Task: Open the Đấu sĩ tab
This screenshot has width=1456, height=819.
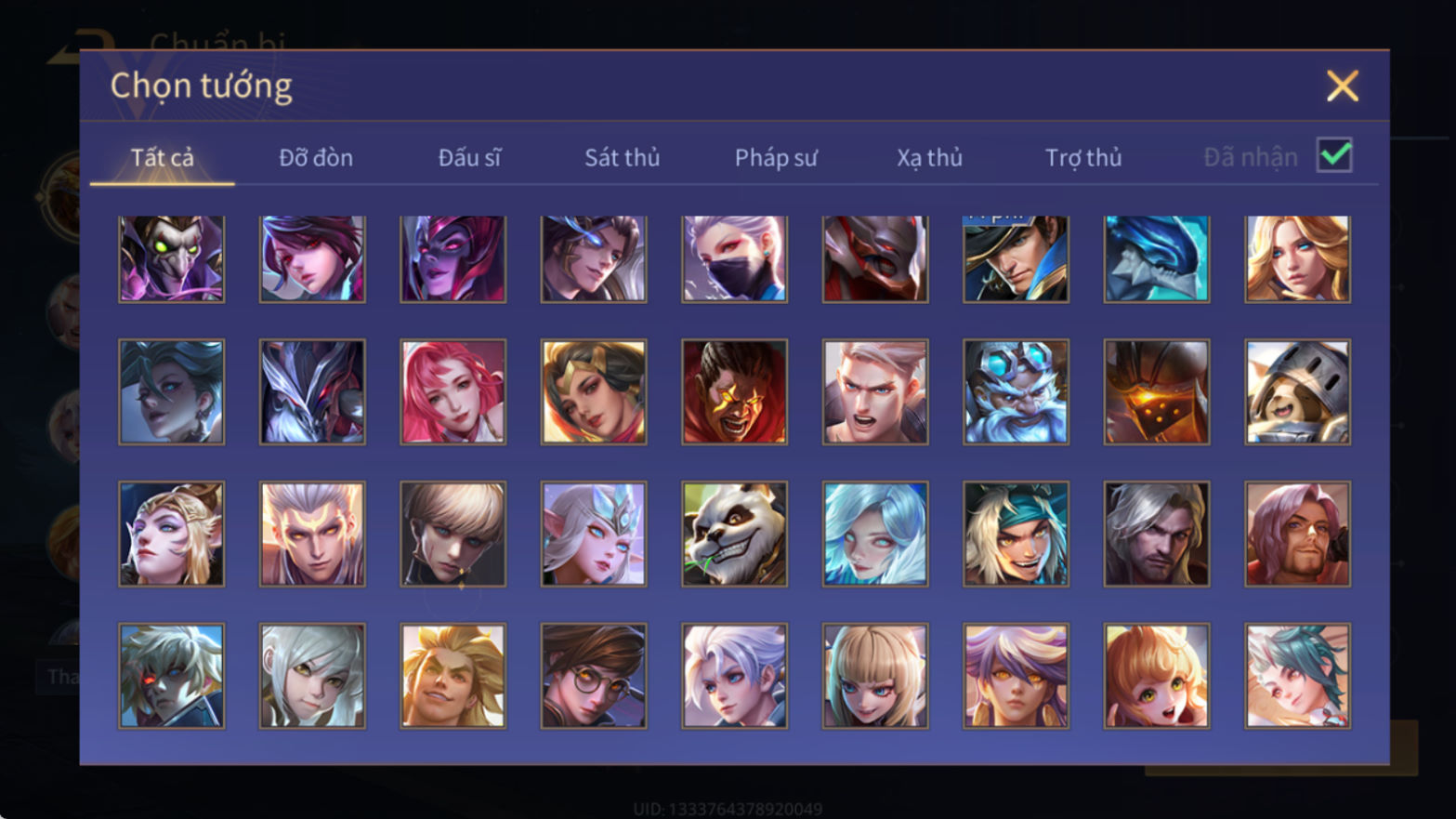Action: pos(469,157)
